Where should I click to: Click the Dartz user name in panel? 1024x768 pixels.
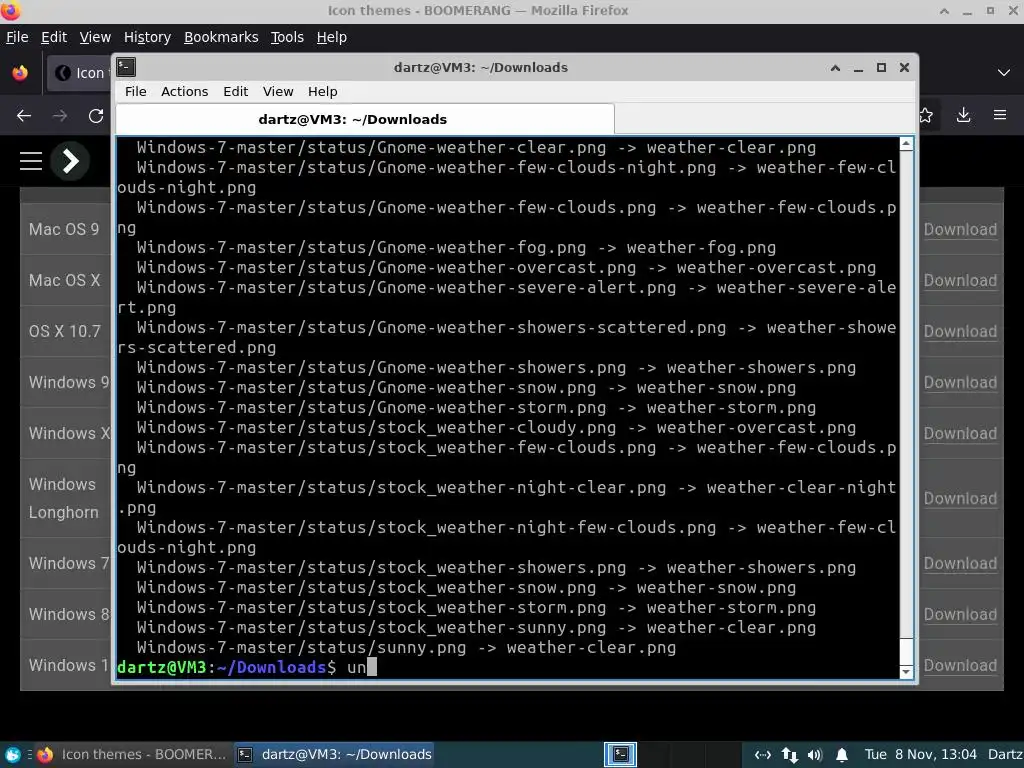click(x=1004, y=754)
